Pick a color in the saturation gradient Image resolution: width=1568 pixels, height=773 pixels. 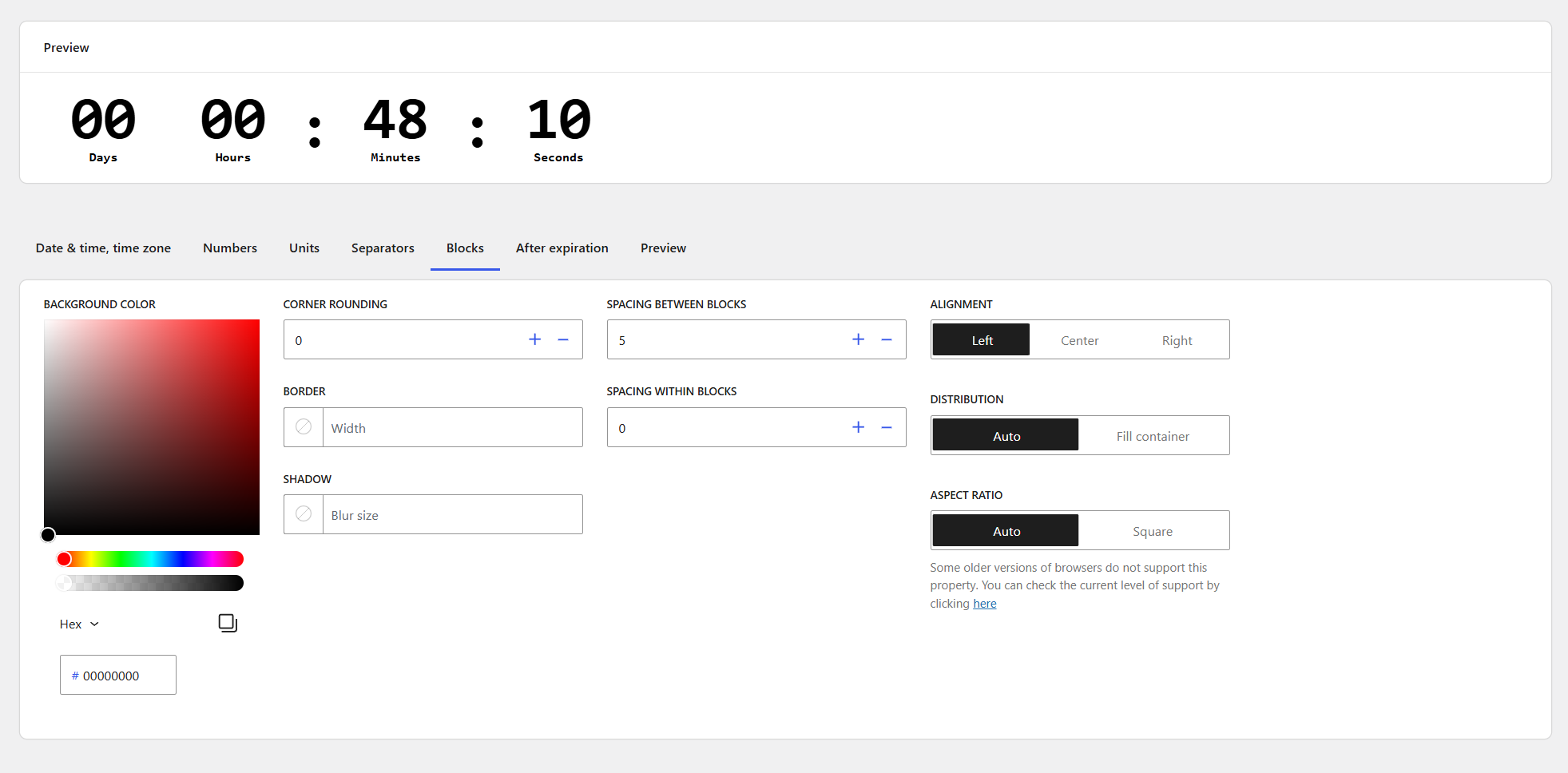(x=152, y=427)
